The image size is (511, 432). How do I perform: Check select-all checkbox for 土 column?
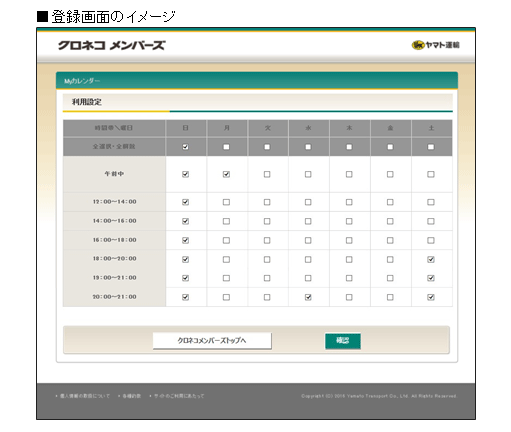431,147
